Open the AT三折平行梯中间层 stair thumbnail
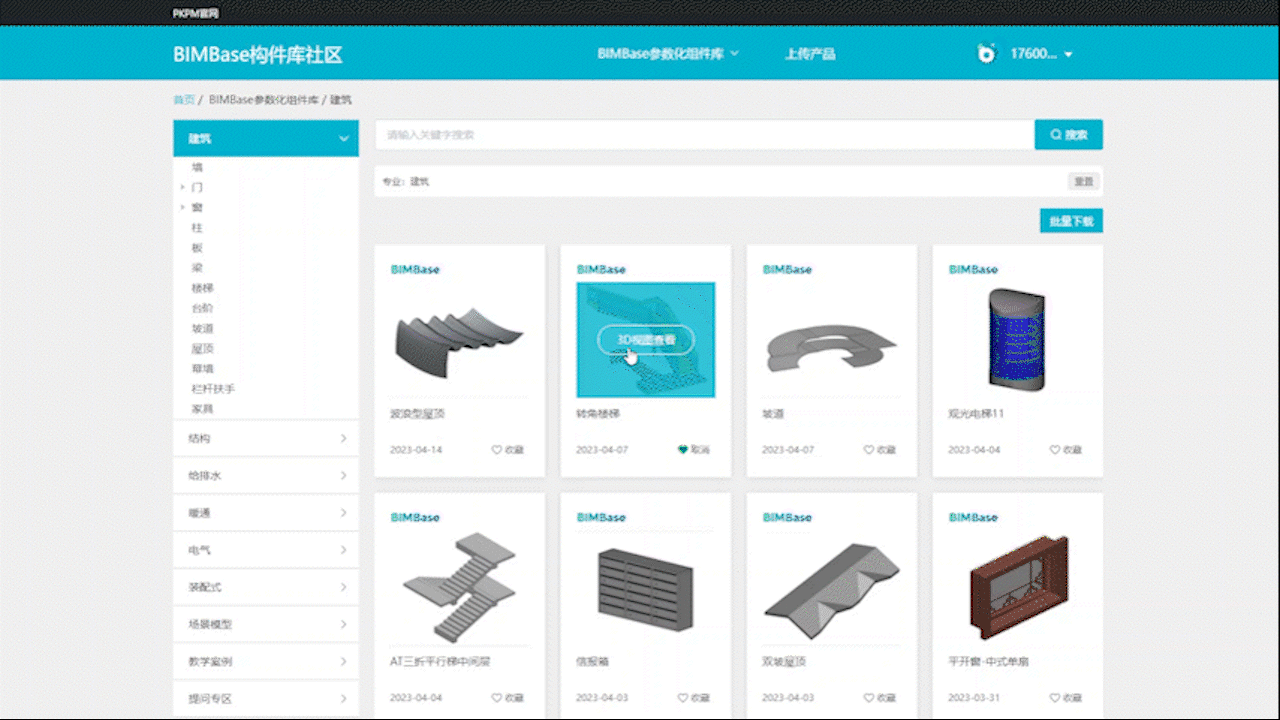 (x=460, y=588)
